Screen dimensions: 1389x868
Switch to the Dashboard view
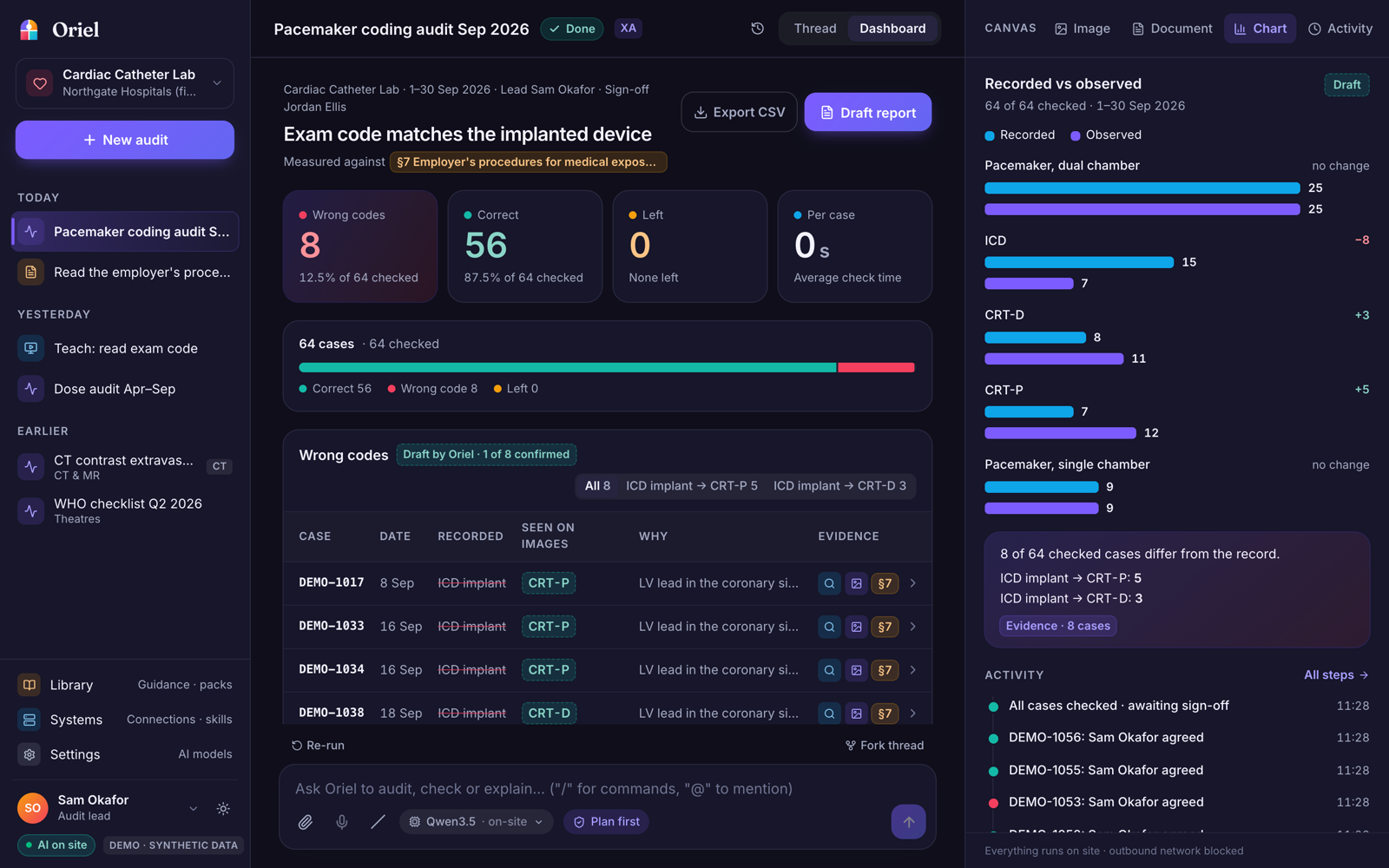pyautogui.click(x=892, y=29)
